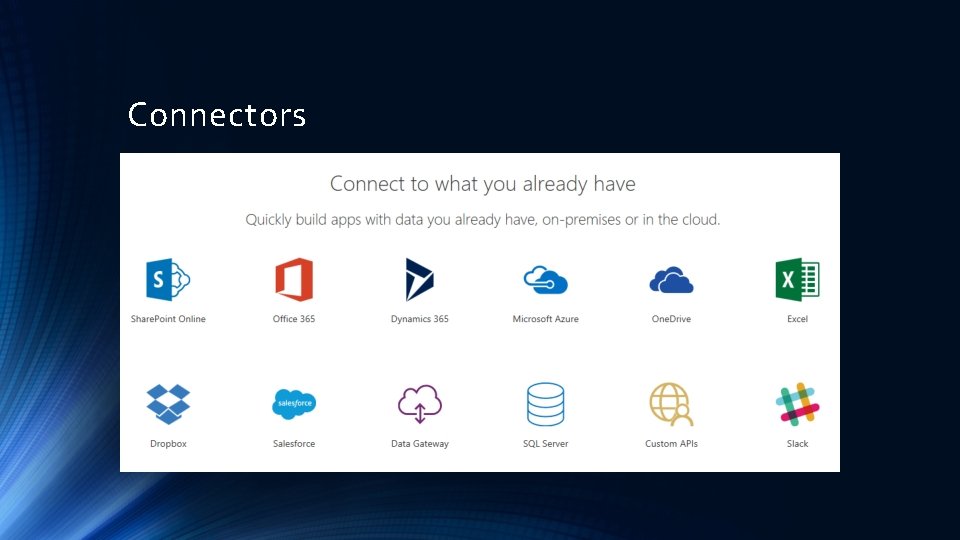Click the Microsoft Azure cloud icon
This screenshot has width=960, height=540.
tap(546, 280)
